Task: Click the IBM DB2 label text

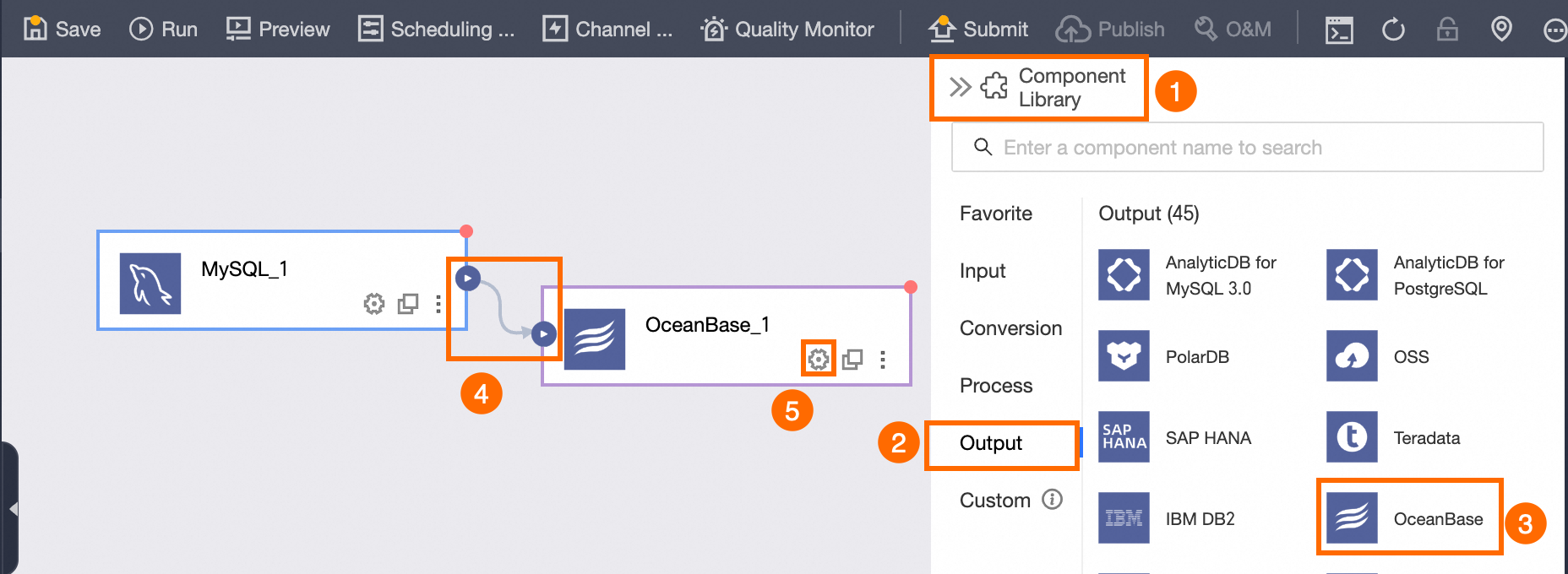Action: tap(1200, 519)
